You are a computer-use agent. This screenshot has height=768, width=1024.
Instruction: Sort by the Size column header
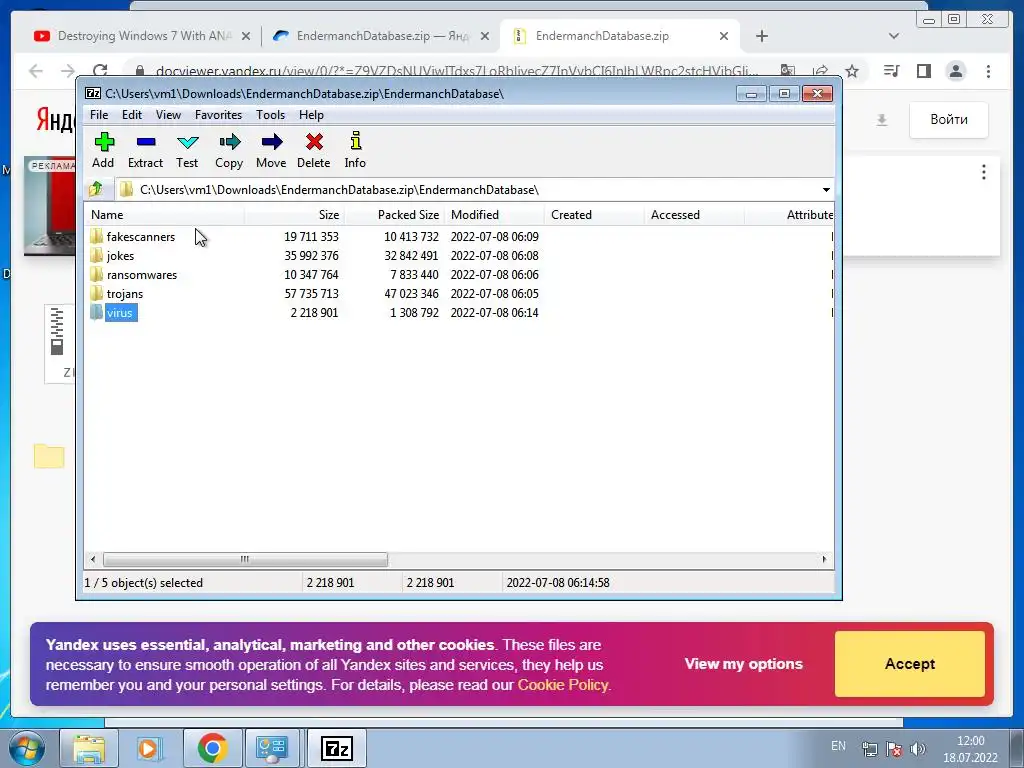[x=294, y=215]
